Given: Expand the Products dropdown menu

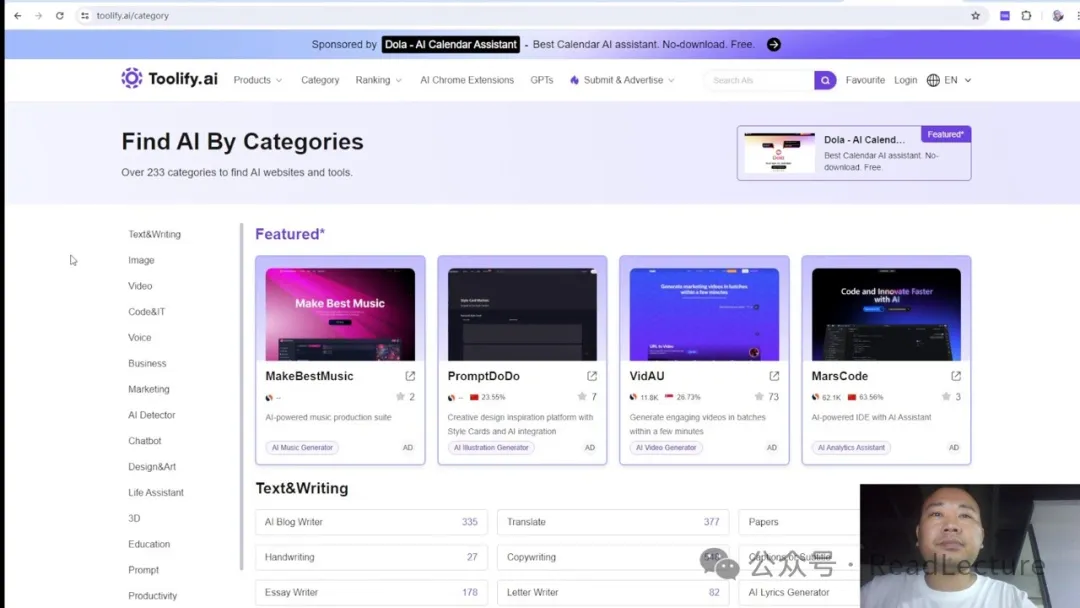Looking at the screenshot, I should click(258, 80).
